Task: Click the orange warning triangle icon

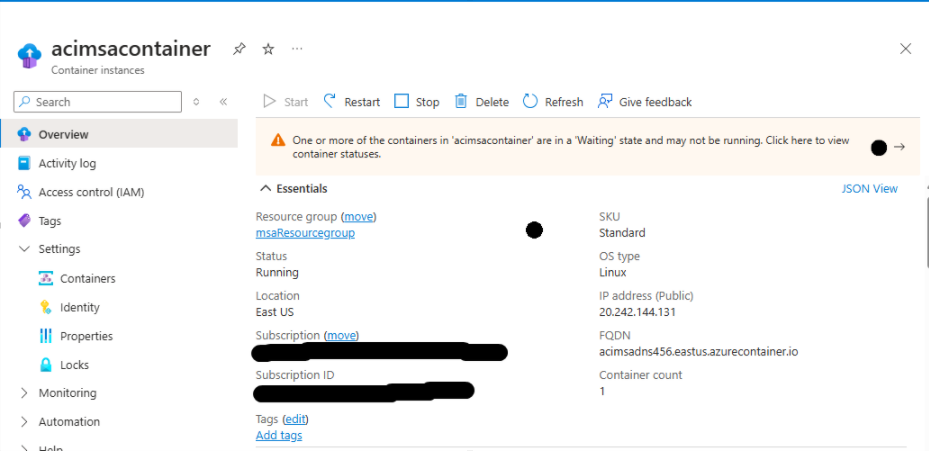Action: point(278,140)
